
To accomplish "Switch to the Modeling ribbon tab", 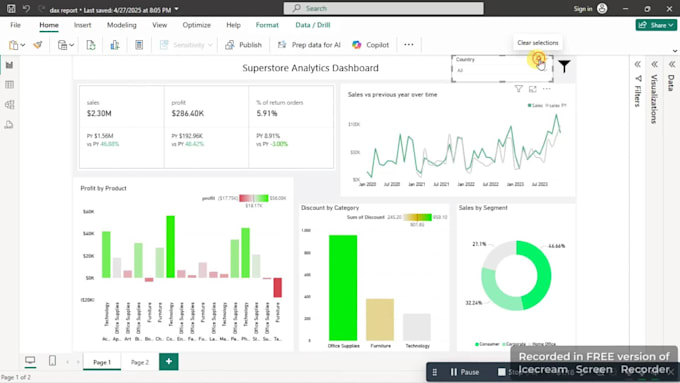I will 121,25.
